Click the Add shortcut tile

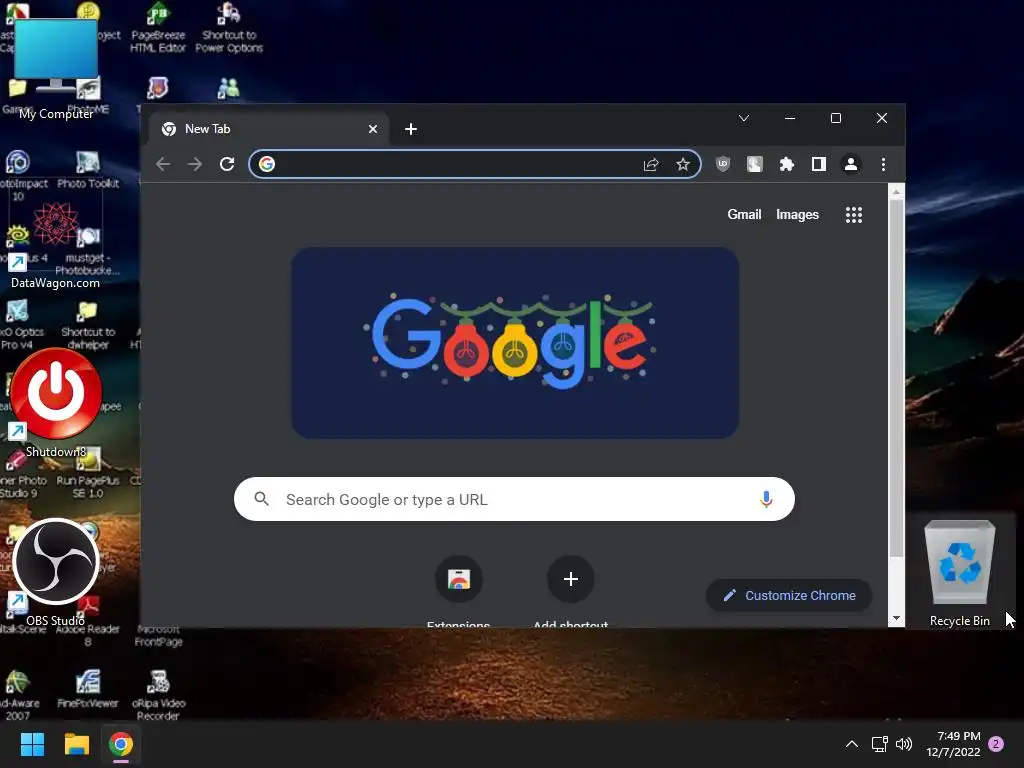click(570, 591)
